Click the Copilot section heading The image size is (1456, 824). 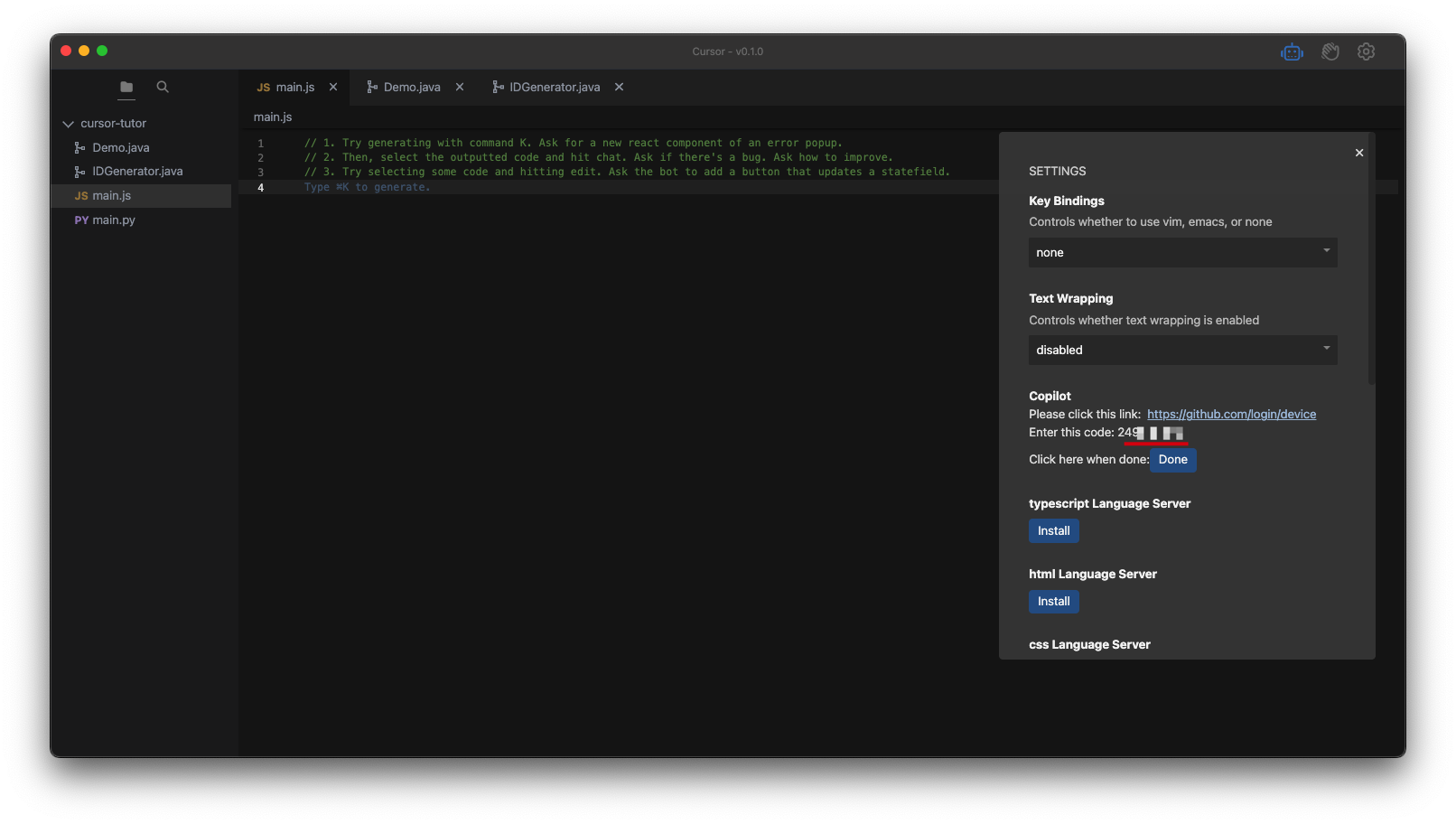tap(1050, 396)
